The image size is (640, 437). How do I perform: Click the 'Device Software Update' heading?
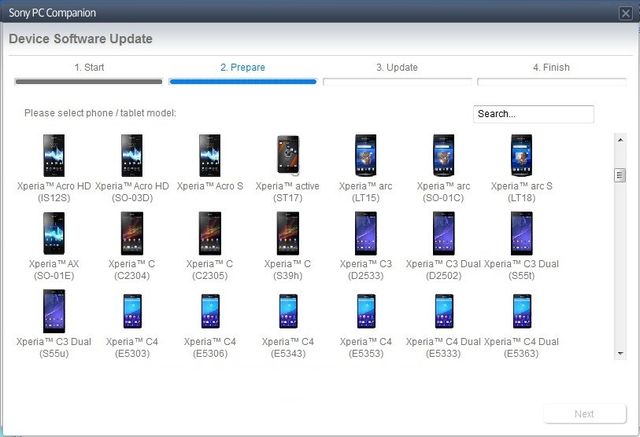click(81, 39)
